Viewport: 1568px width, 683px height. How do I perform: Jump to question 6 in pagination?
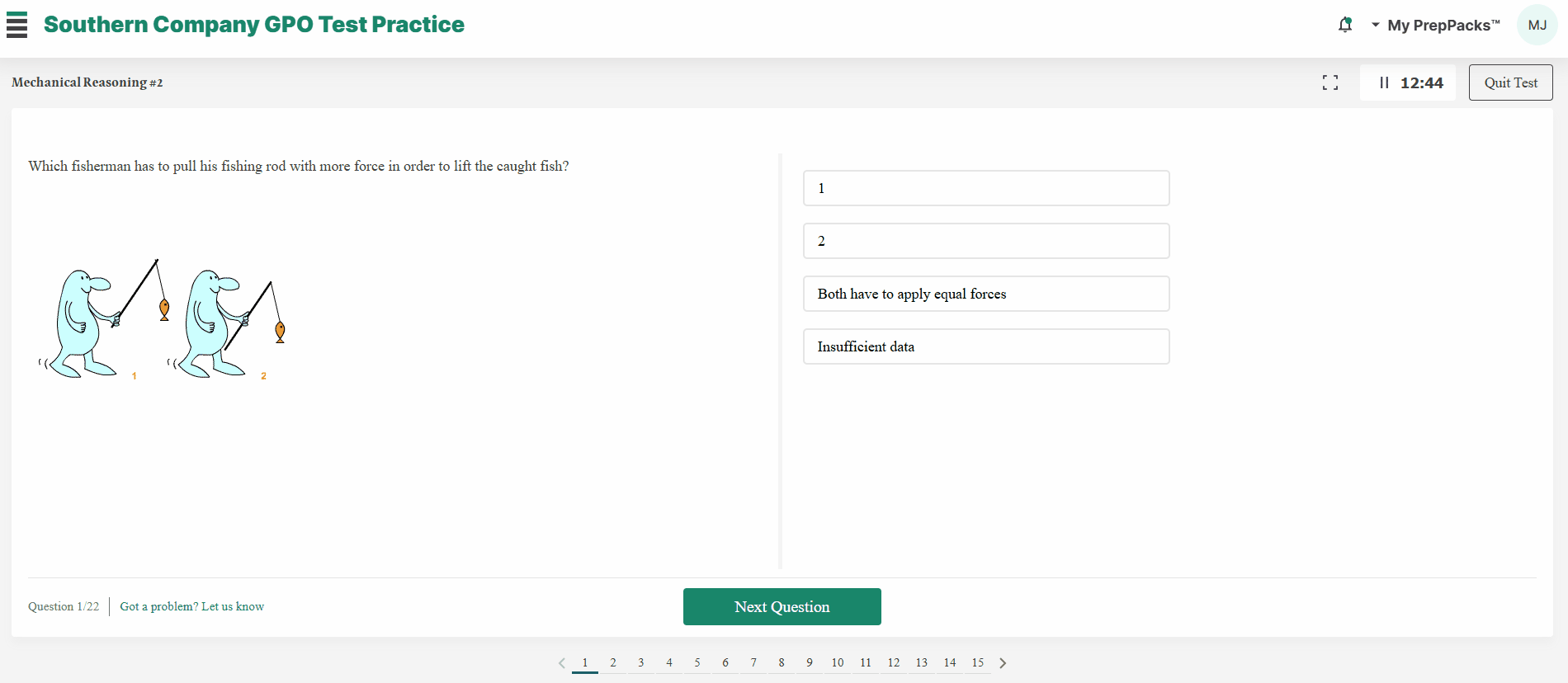[725, 663]
